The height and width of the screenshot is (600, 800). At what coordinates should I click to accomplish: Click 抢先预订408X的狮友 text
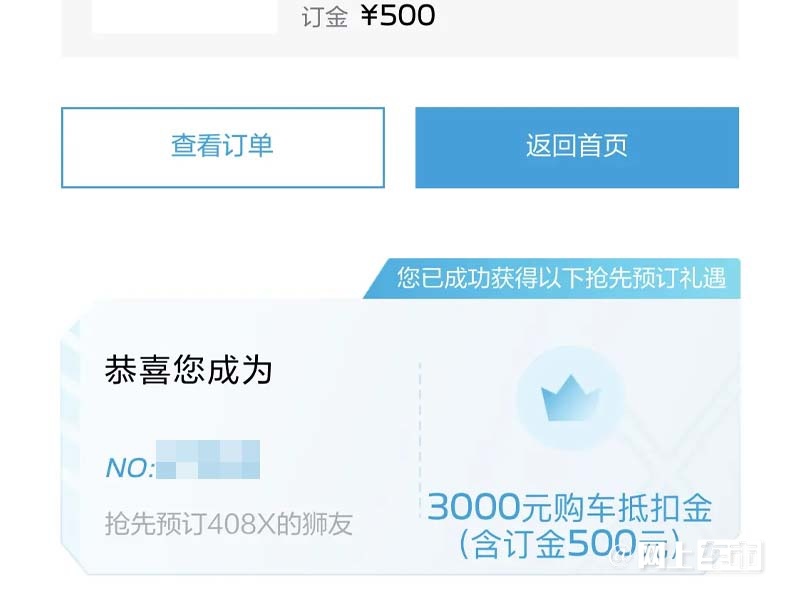click(229, 524)
